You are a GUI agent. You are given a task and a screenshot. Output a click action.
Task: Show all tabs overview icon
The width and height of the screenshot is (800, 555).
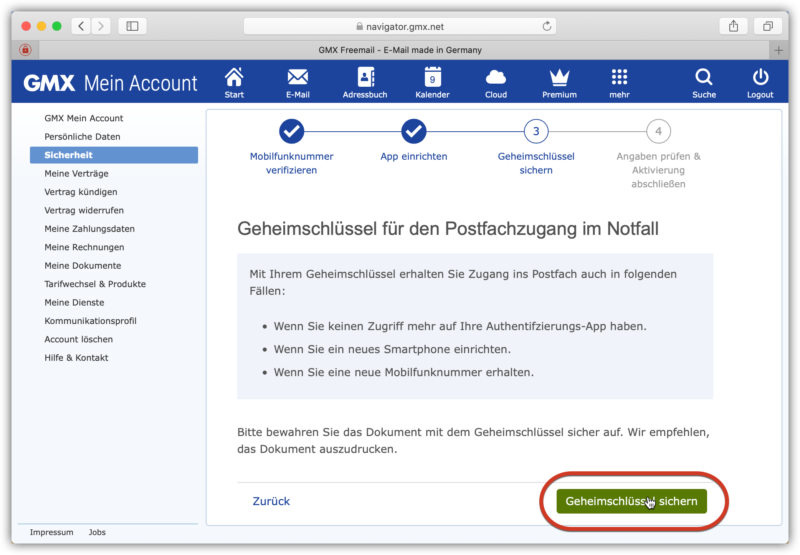[x=768, y=26]
